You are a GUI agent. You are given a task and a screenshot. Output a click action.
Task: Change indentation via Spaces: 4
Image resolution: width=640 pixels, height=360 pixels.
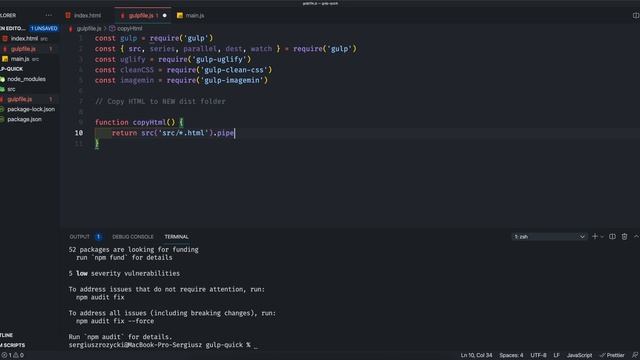point(511,356)
